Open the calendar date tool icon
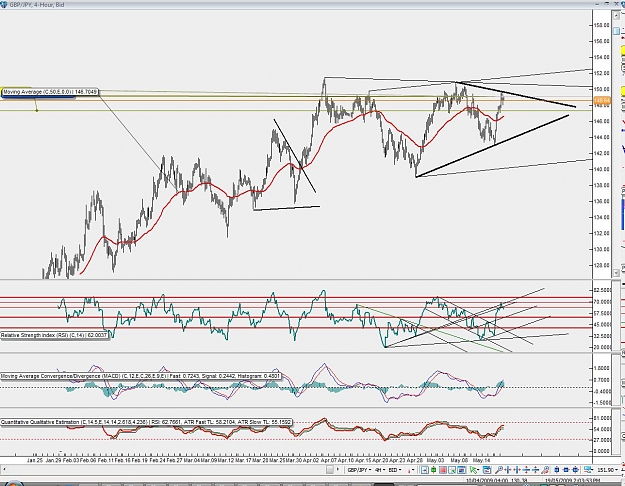 487,470
